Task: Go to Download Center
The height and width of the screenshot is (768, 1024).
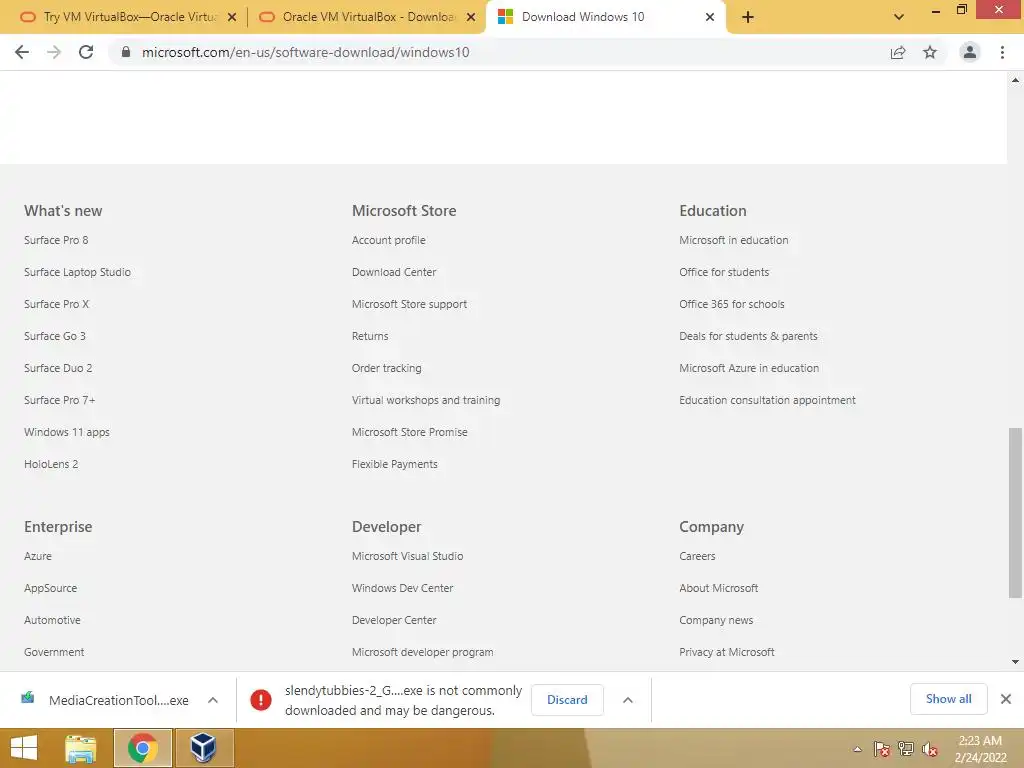Action: click(x=394, y=272)
